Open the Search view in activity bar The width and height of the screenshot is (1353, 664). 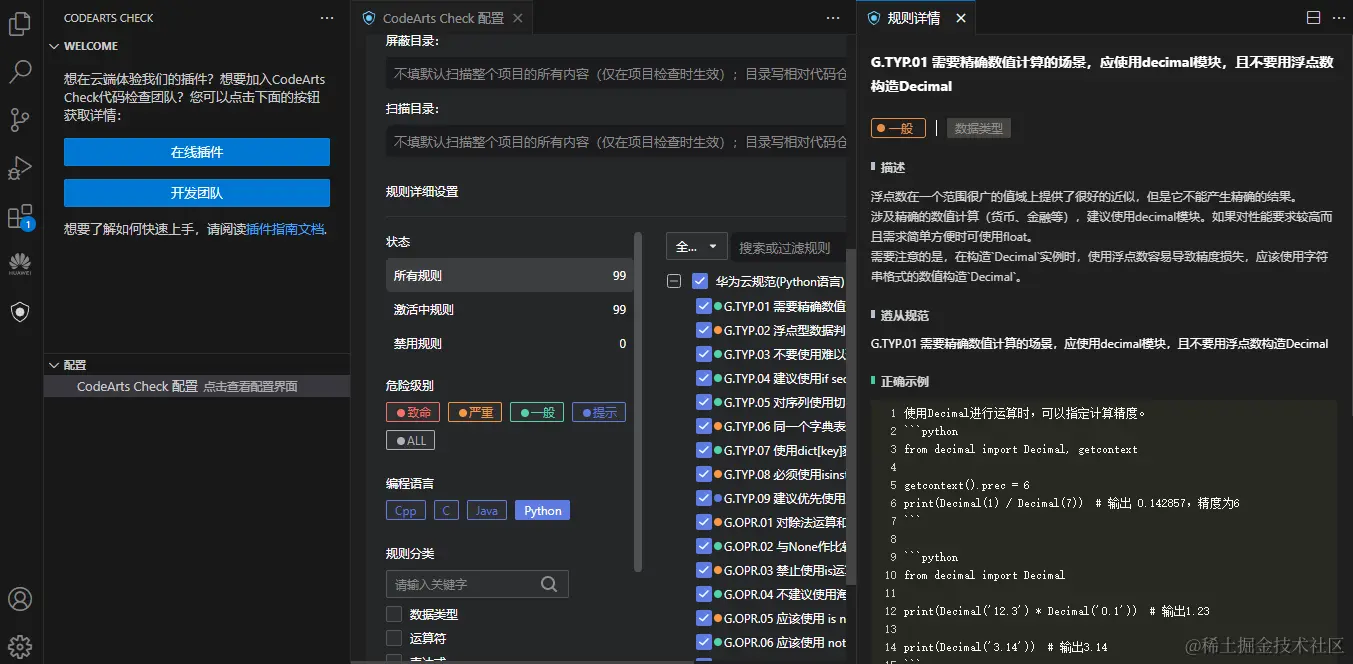(20, 72)
